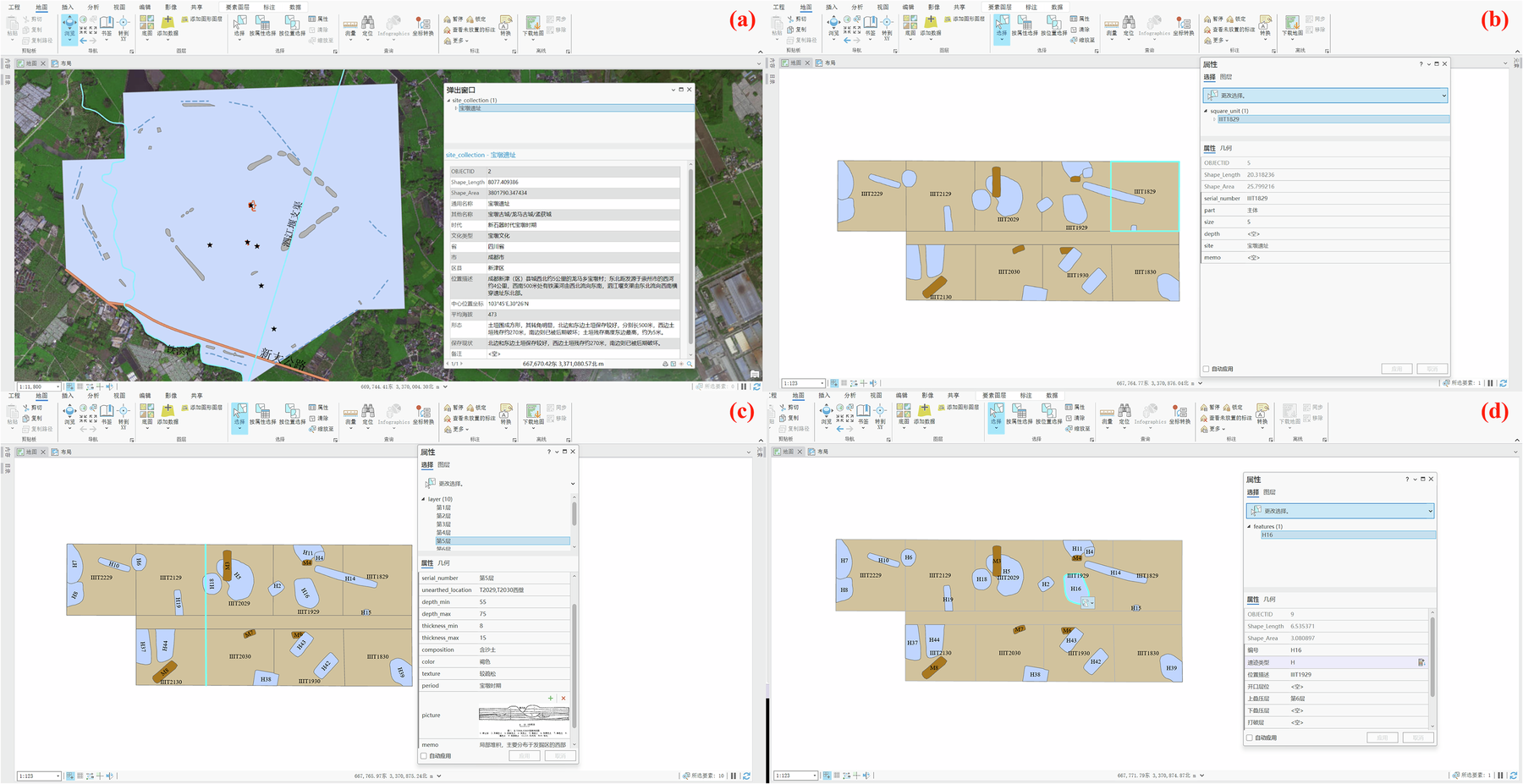1523x784 pixels.
Task: Check 自动应用 box in panel (c) attributes
Action: pyautogui.click(x=424, y=756)
